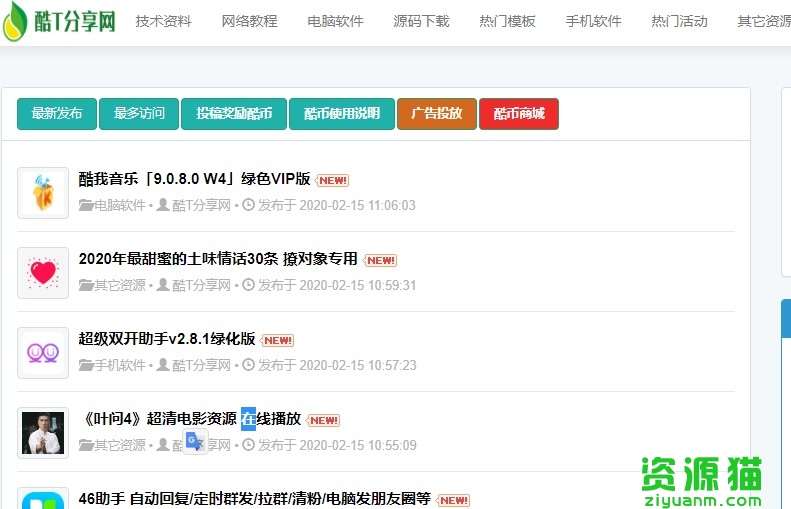Click timestamp 发布于 2020-02-15 10:55:09
This screenshot has height=509, width=791.
click(337, 445)
